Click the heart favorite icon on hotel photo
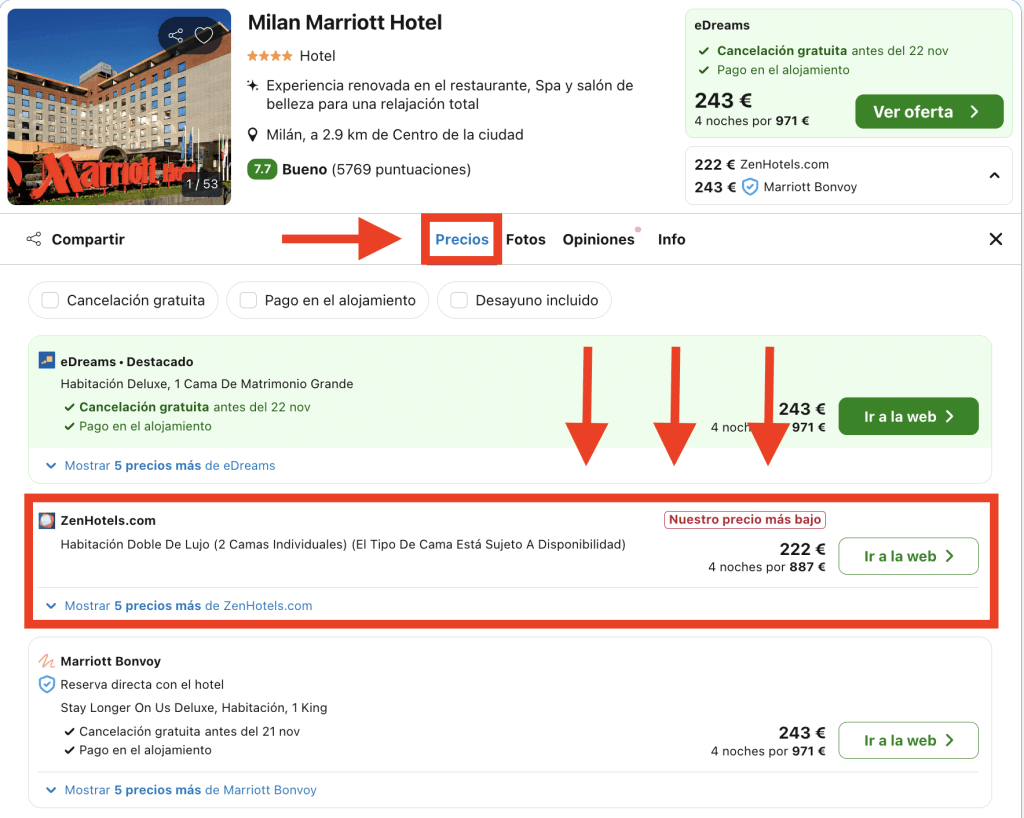Viewport: 1024px width, 818px height. pos(204,36)
